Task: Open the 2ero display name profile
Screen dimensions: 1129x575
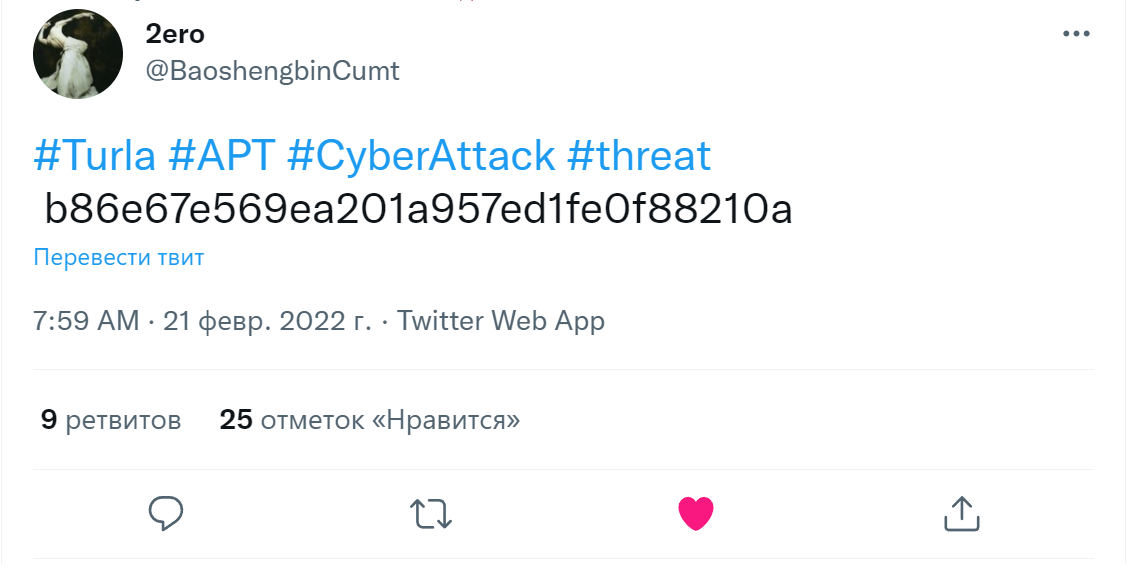Action: tap(175, 34)
